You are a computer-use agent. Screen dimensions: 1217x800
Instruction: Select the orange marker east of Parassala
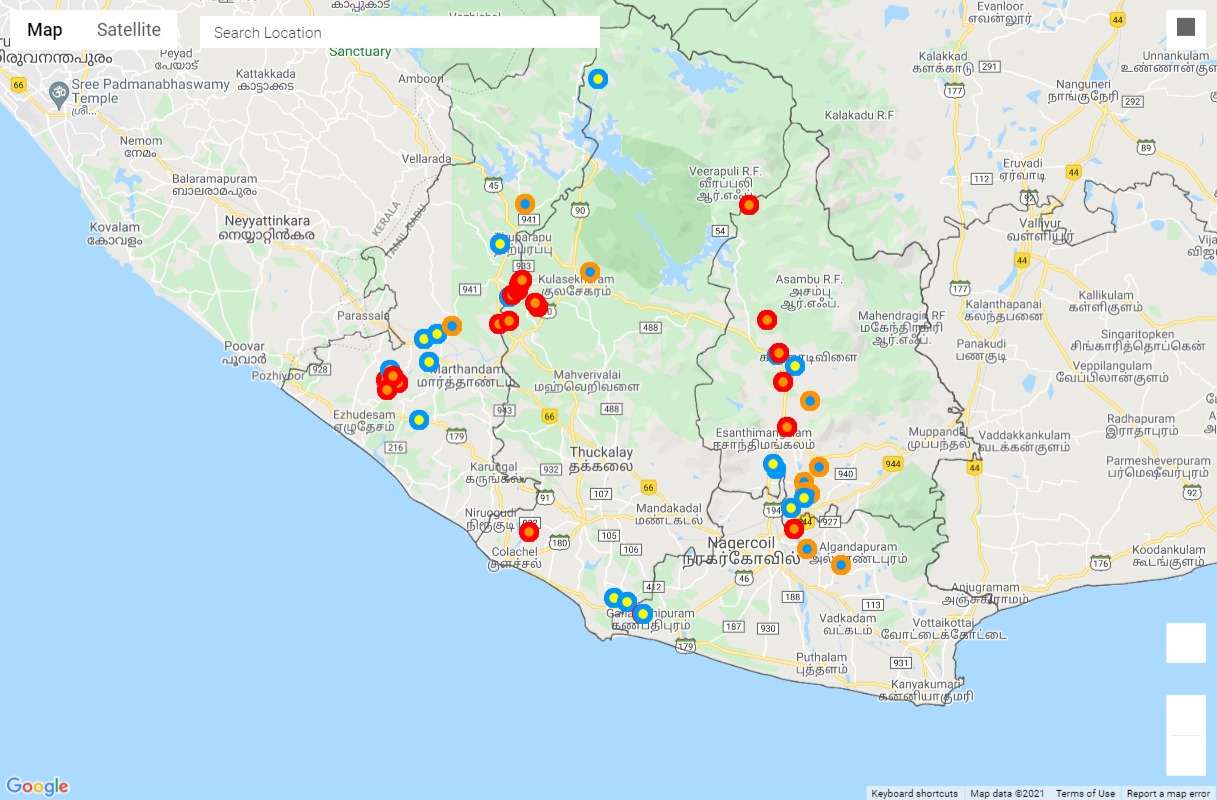pos(452,326)
